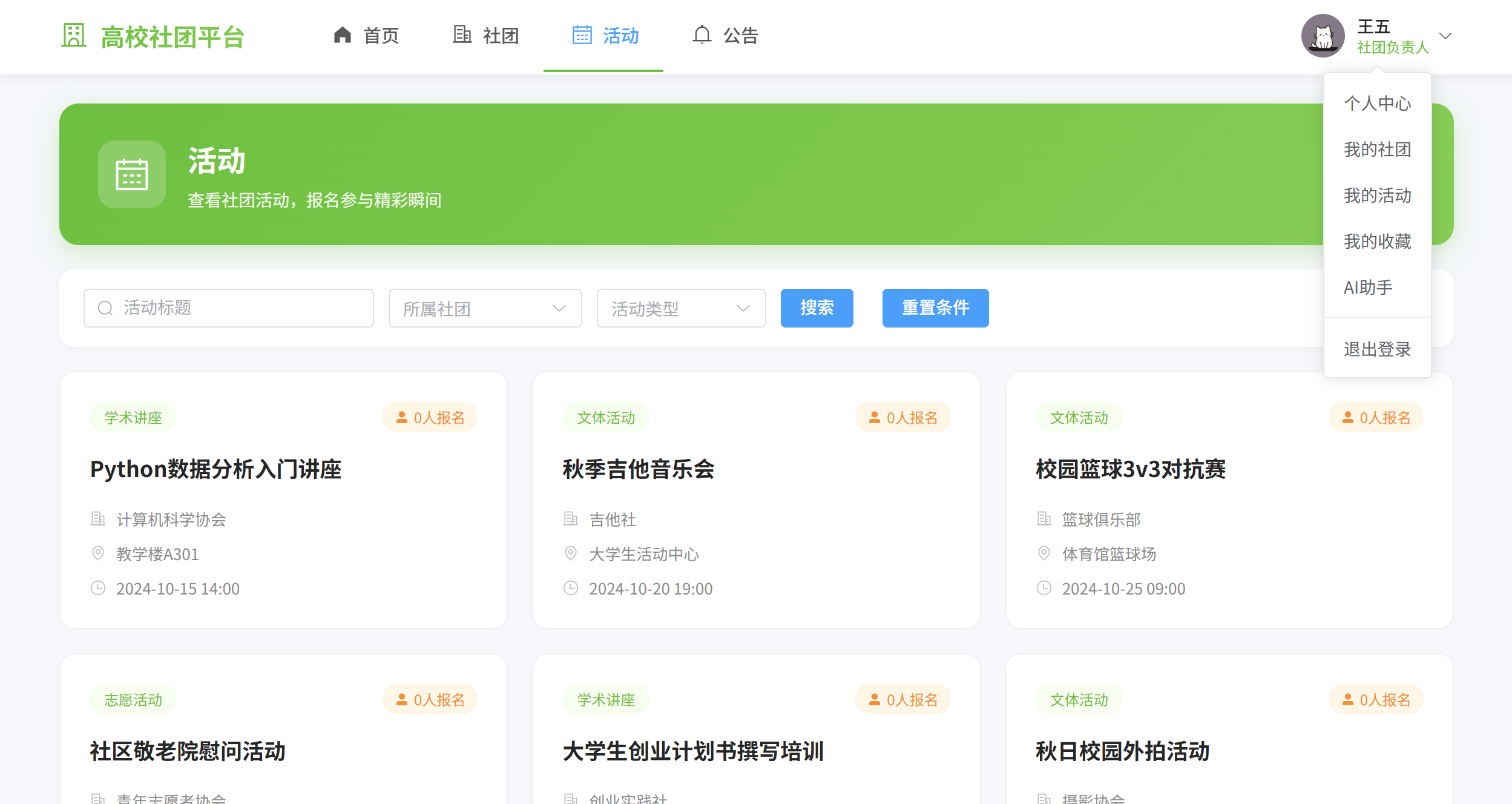Viewport: 1512px width, 804px height.
Task: Click clock icon beside 2024-10-25 09:00
Action: point(1044,588)
